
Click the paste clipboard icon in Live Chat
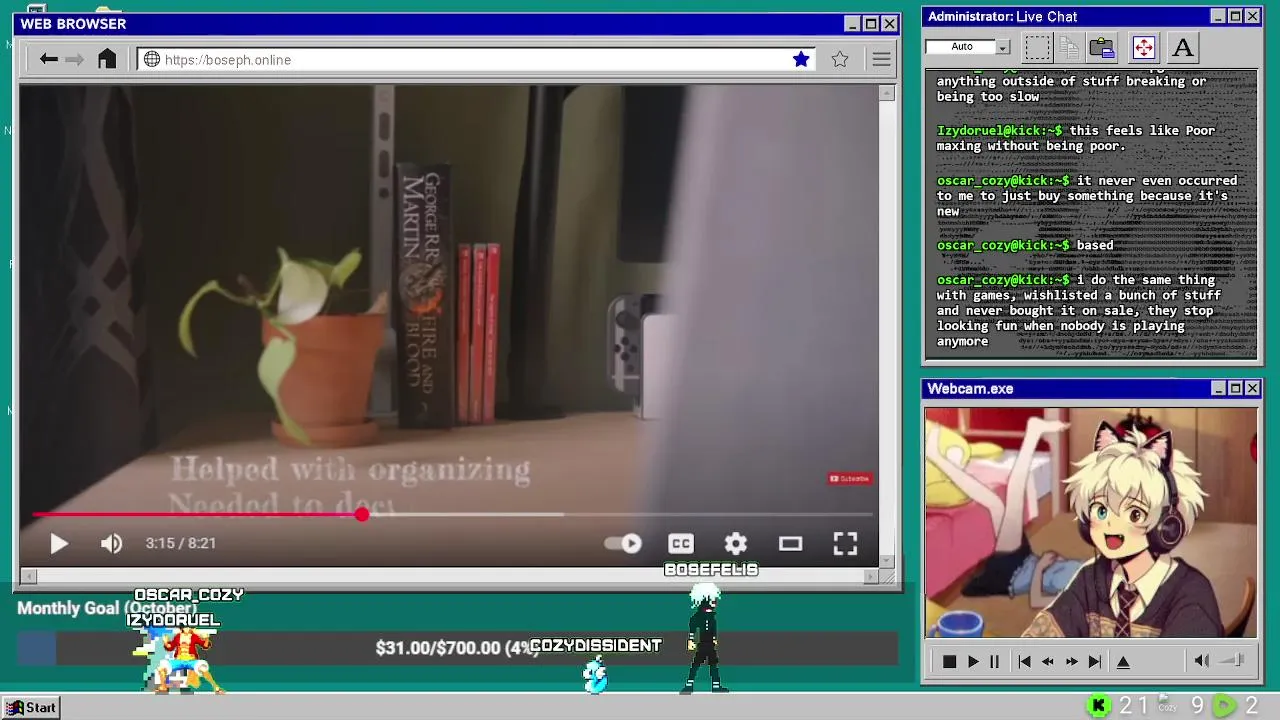(x=1102, y=47)
